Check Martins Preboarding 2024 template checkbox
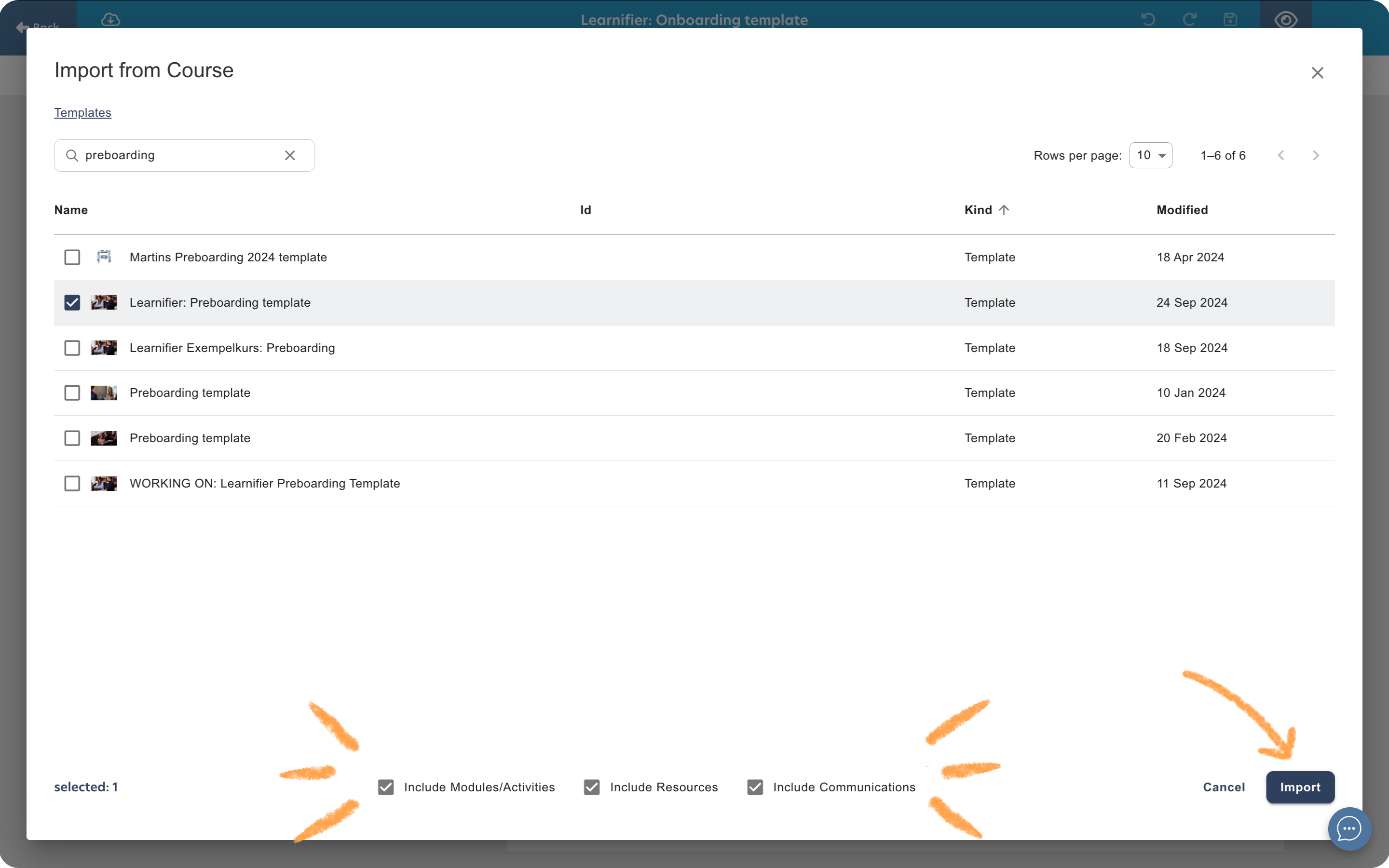 pyautogui.click(x=72, y=257)
